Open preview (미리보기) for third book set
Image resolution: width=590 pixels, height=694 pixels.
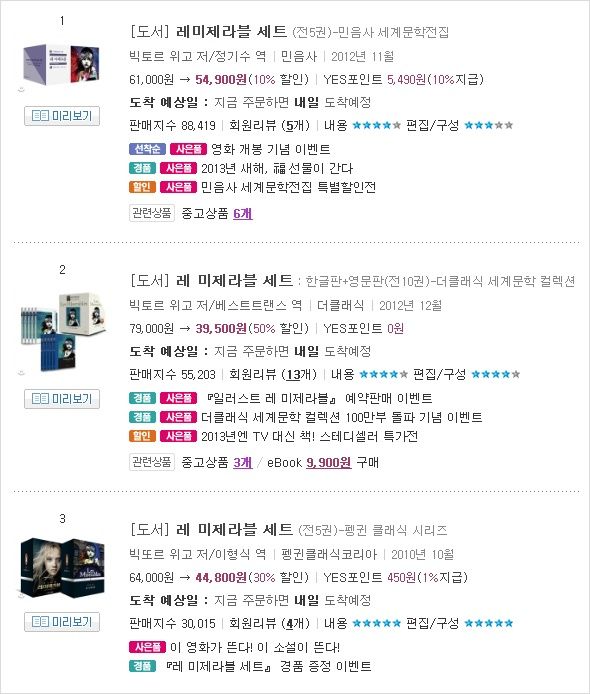62,622
